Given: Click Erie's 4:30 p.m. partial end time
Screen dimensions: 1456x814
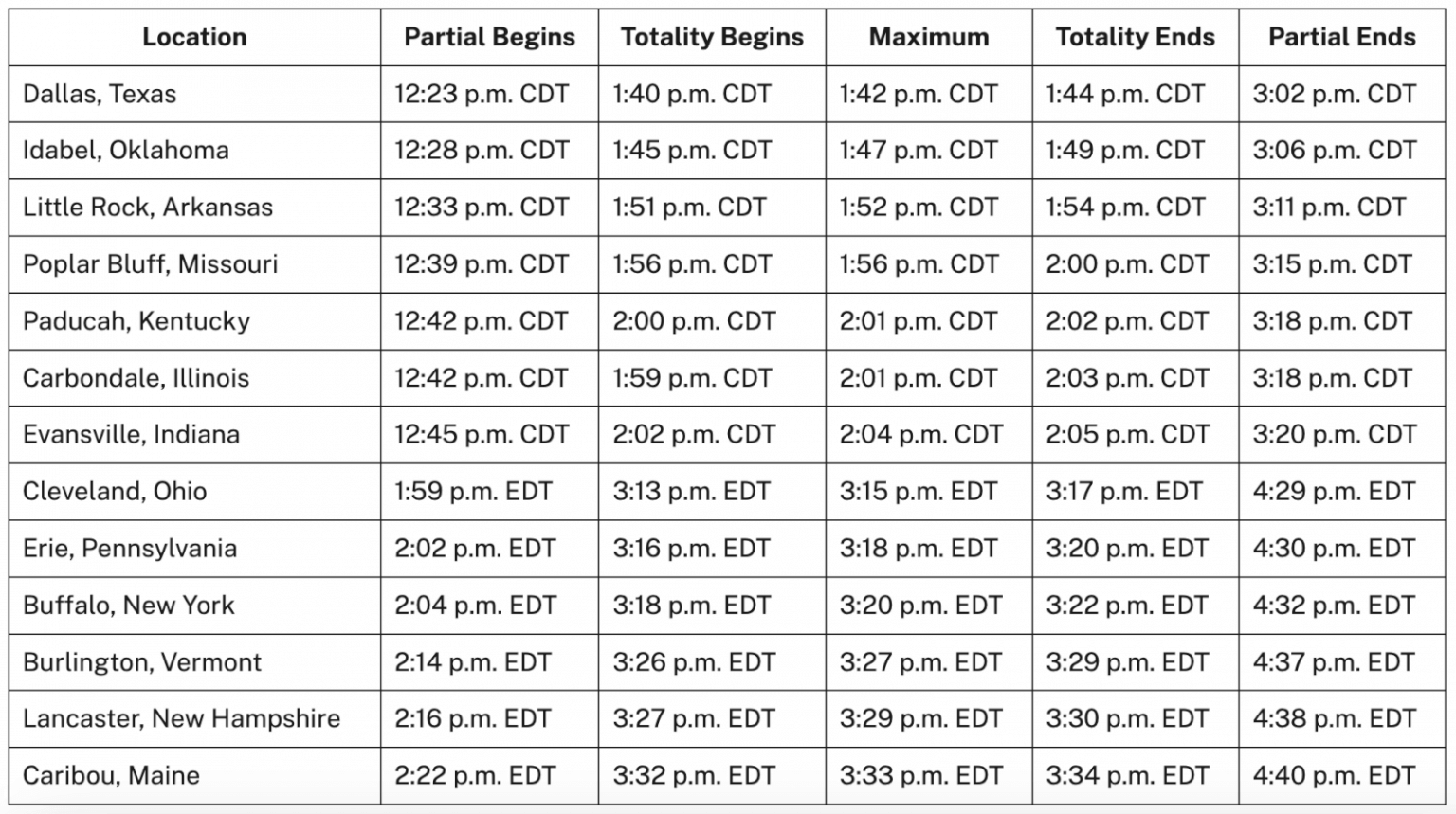Looking at the screenshot, I should 1334,548.
